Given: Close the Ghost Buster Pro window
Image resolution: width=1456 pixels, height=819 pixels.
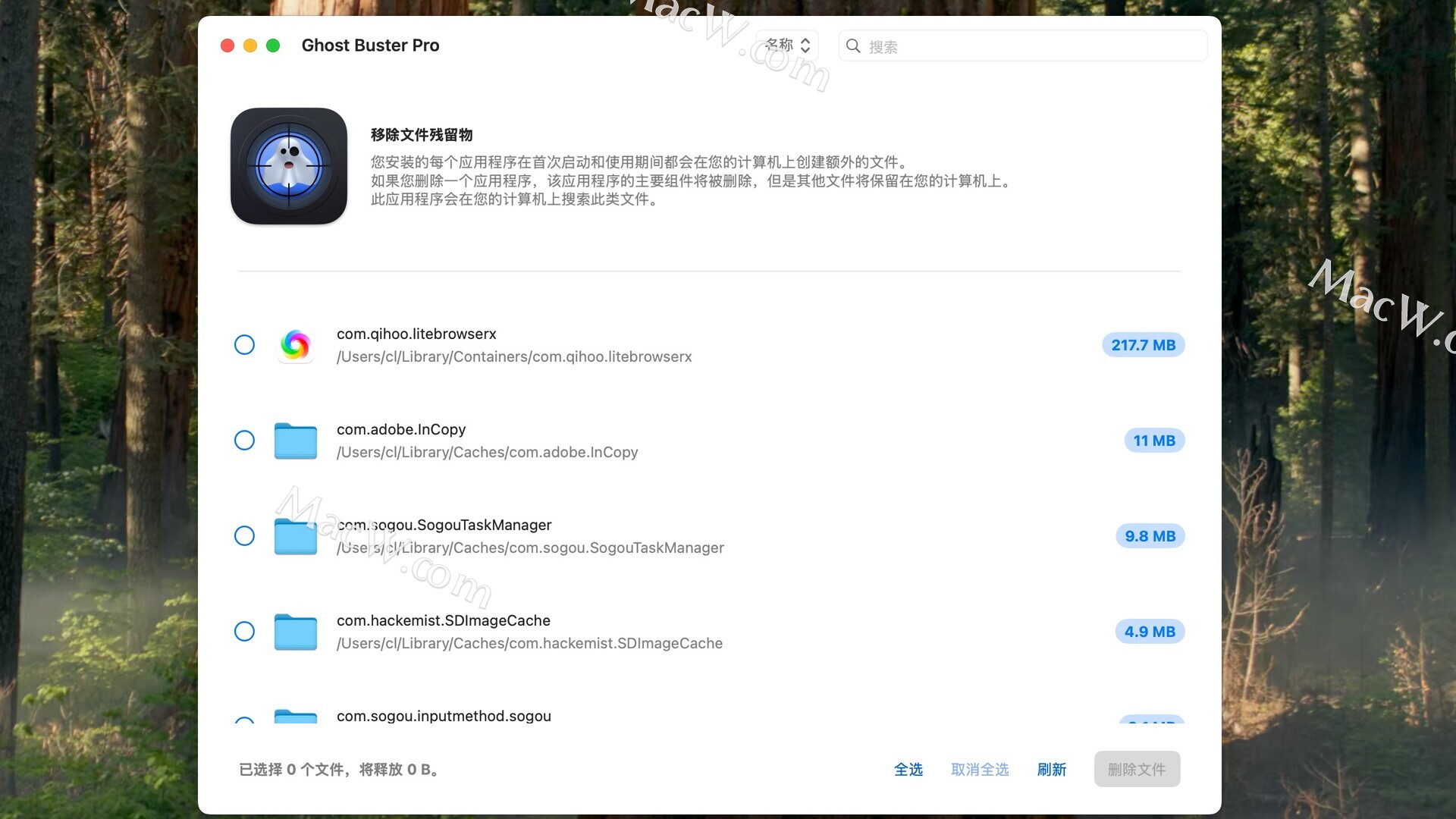Looking at the screenshot, I should click(227, 45).
